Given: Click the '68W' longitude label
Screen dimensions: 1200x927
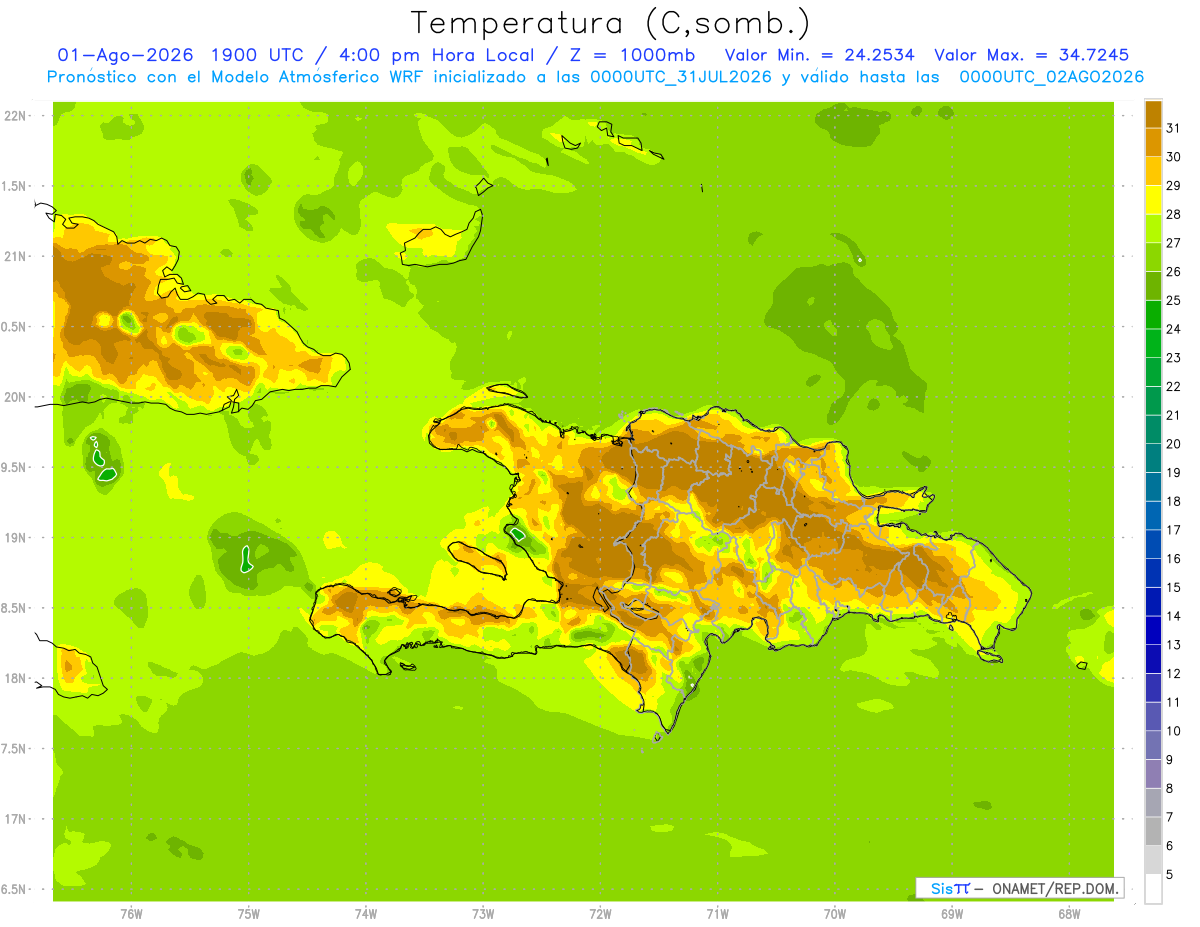Looking at the screenshot, I should 1069,915.
